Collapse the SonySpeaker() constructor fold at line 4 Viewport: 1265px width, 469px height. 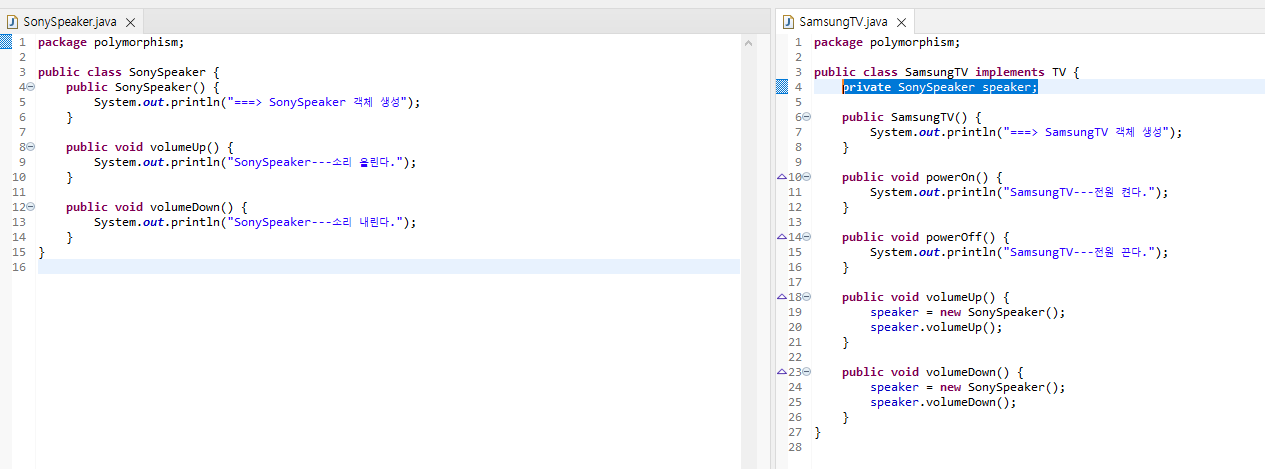[x=31, y=87]
